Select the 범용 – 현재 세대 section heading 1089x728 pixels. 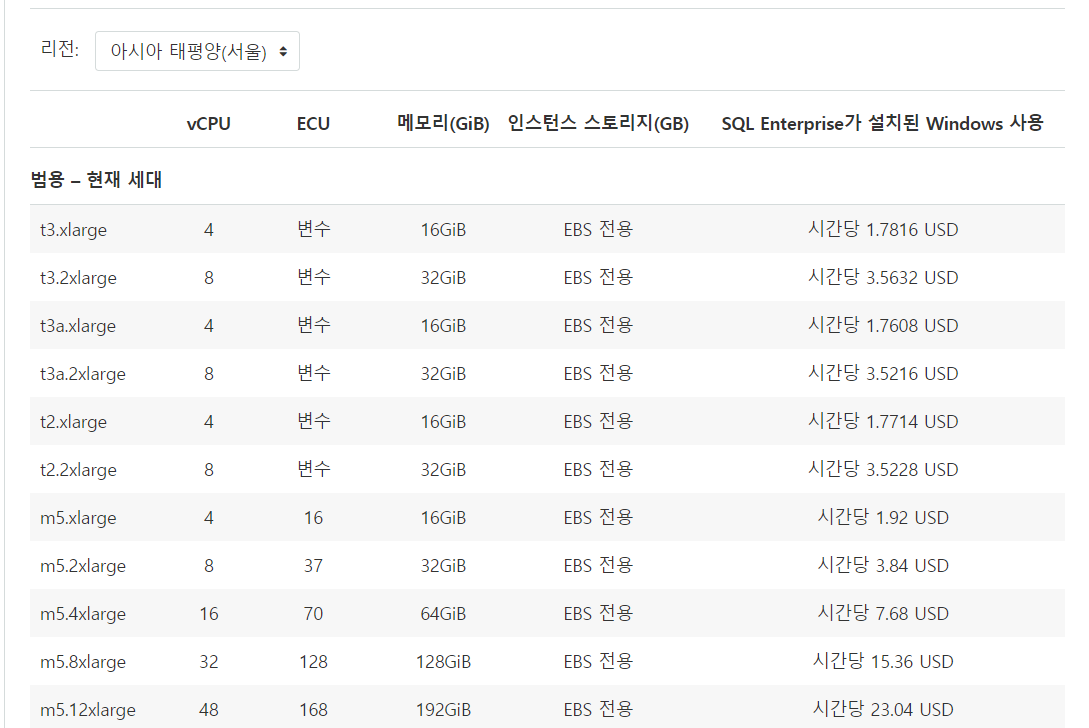(97, 180)
